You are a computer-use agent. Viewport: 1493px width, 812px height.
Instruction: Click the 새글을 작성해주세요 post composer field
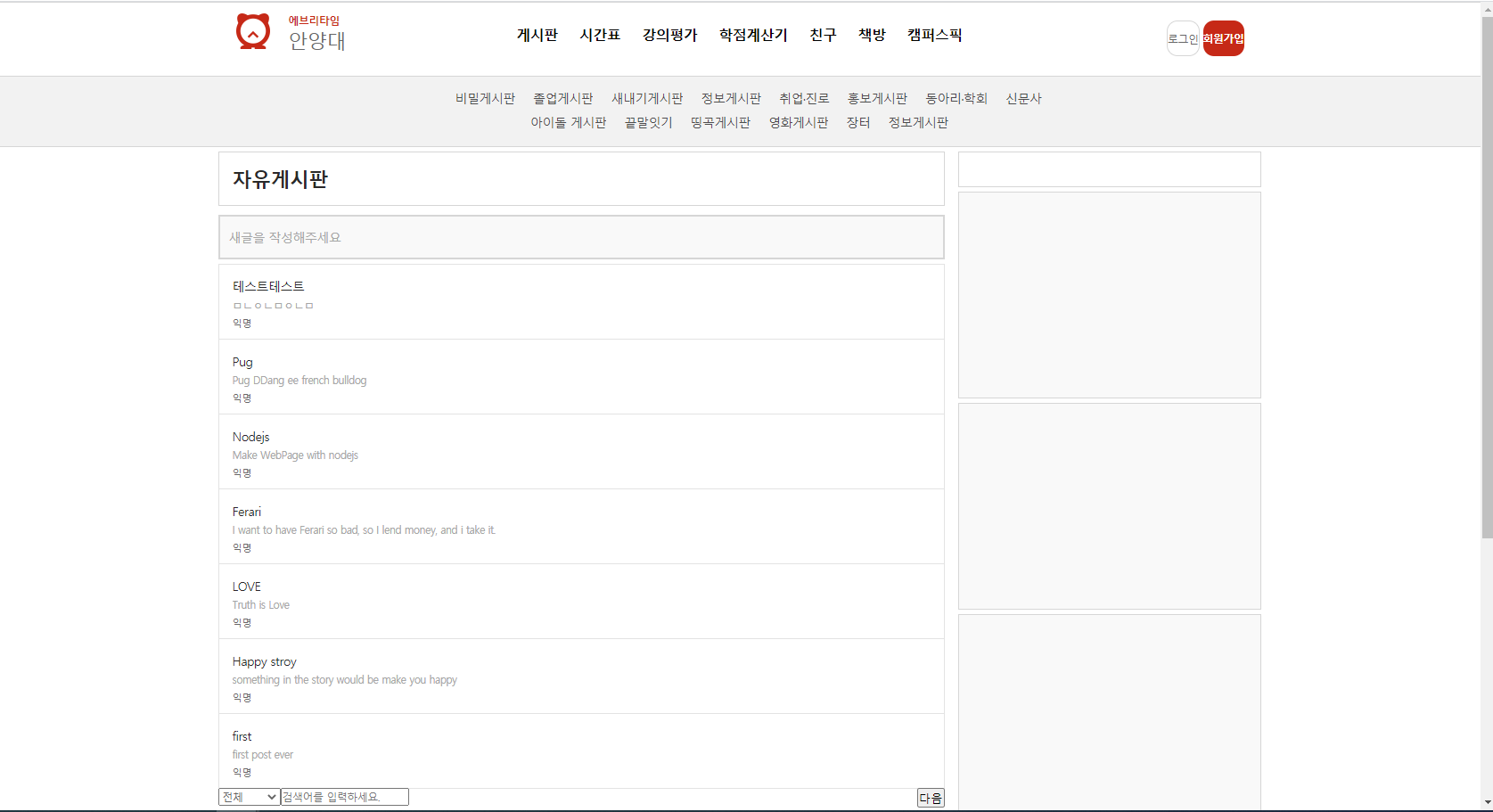pyautogui.click(x=581, y=237)
